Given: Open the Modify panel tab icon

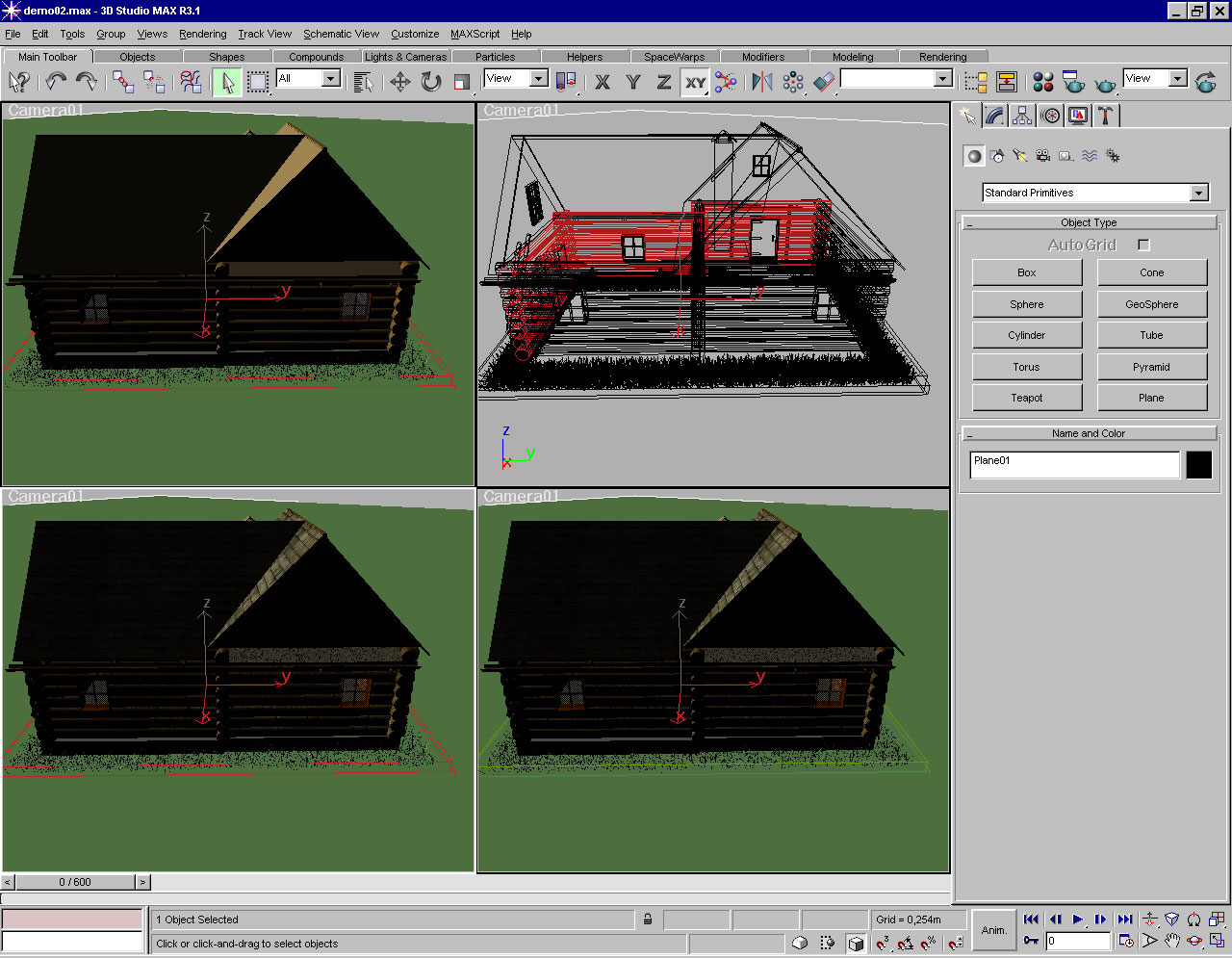Looking at the screenshot, I should [x=995, y=116].
